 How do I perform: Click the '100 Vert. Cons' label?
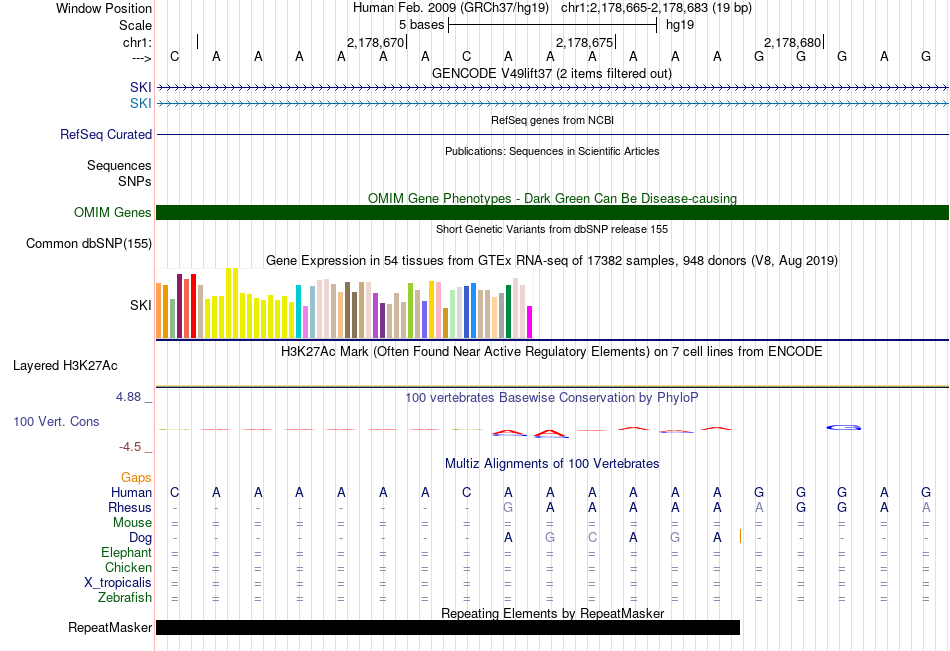56,421
